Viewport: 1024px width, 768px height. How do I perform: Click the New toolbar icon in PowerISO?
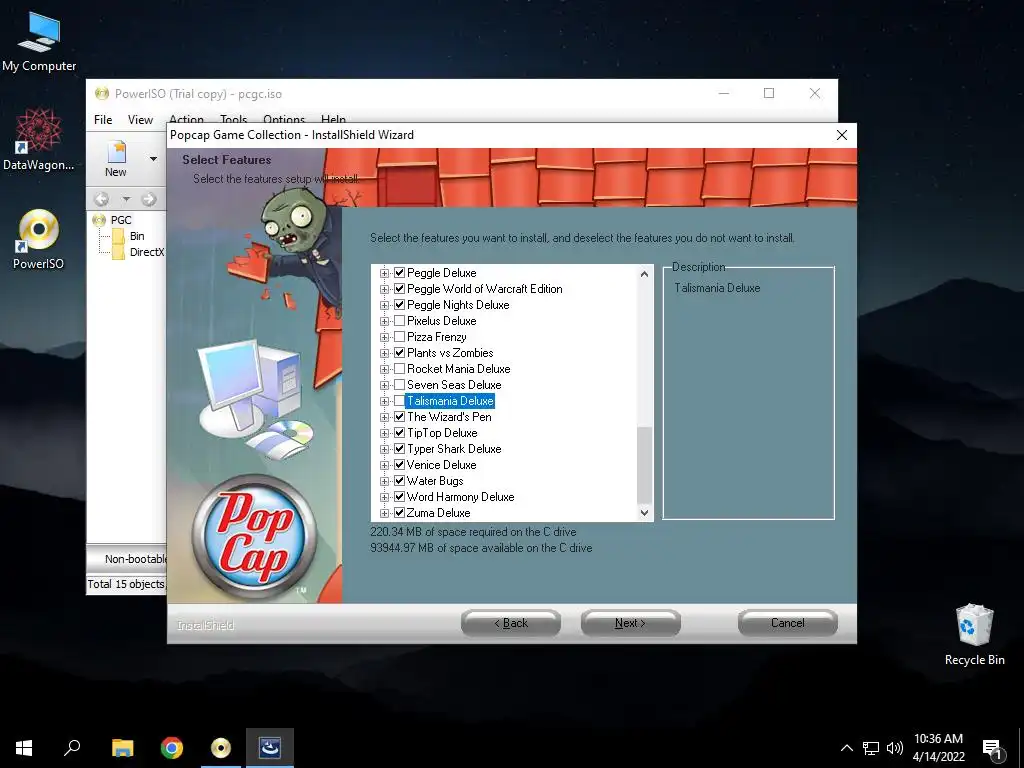(116, 159)
